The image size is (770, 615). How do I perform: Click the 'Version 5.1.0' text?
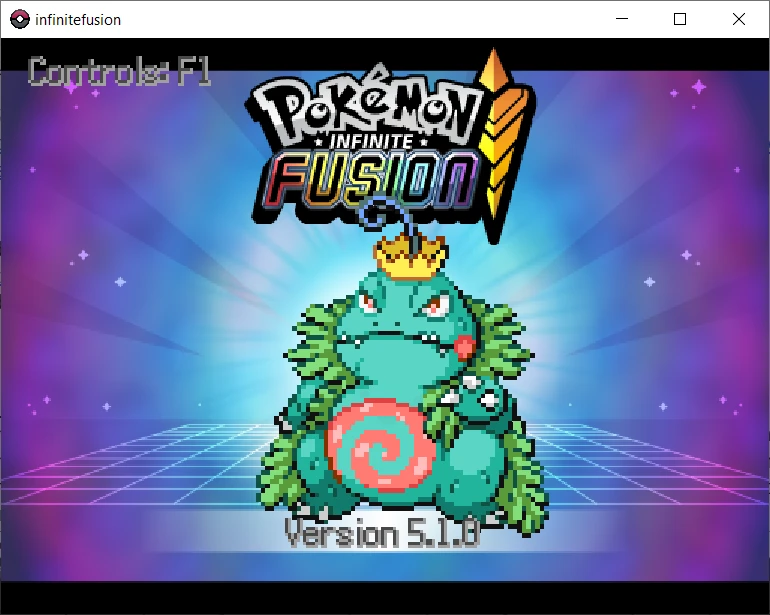tap(382, 533)
